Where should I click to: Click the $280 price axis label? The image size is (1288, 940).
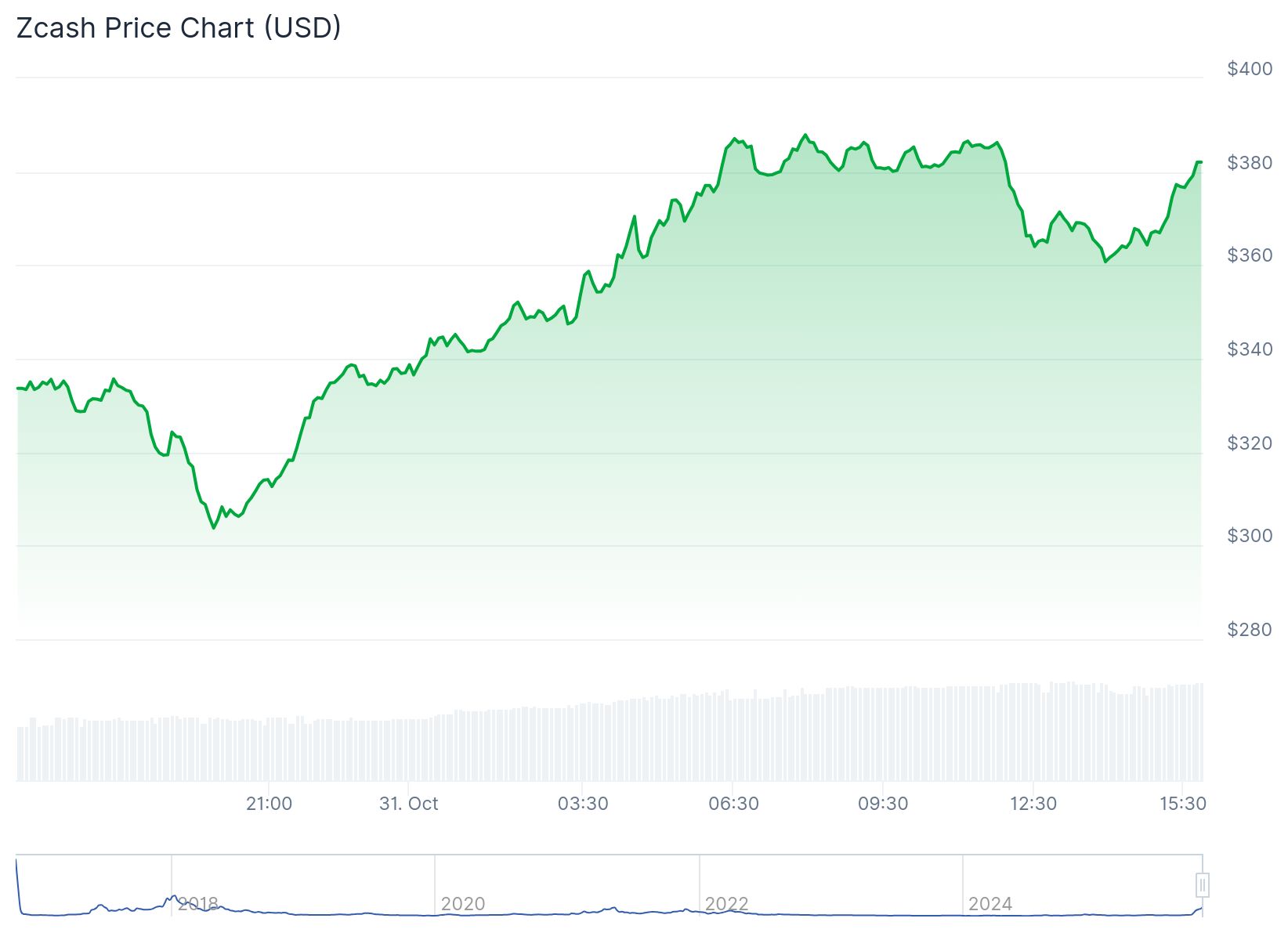point(1250,630)
